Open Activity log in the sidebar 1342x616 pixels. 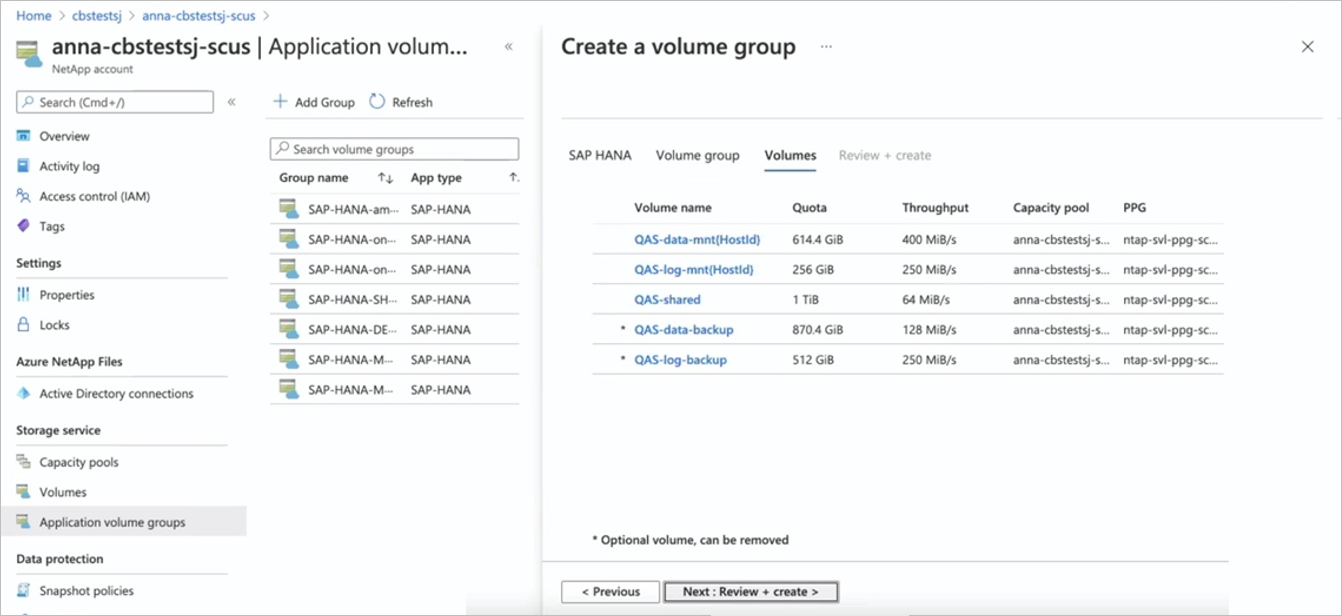[70, 166]
